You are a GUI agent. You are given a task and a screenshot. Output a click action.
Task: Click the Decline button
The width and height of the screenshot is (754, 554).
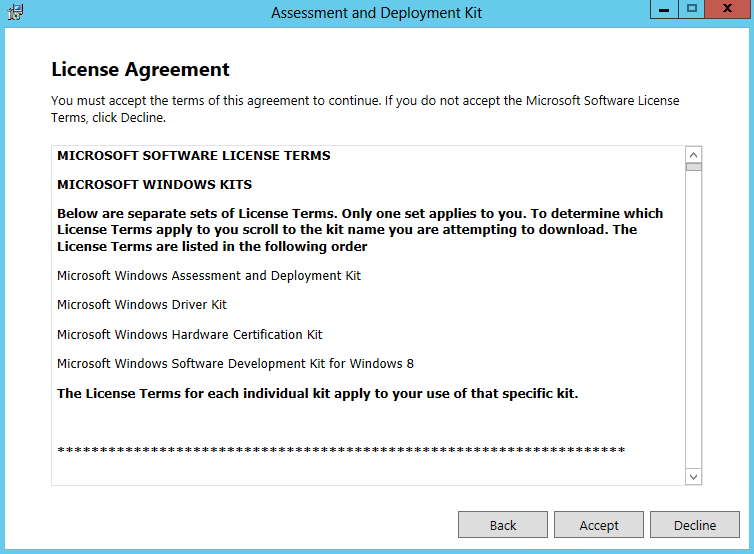pos(695,525)
